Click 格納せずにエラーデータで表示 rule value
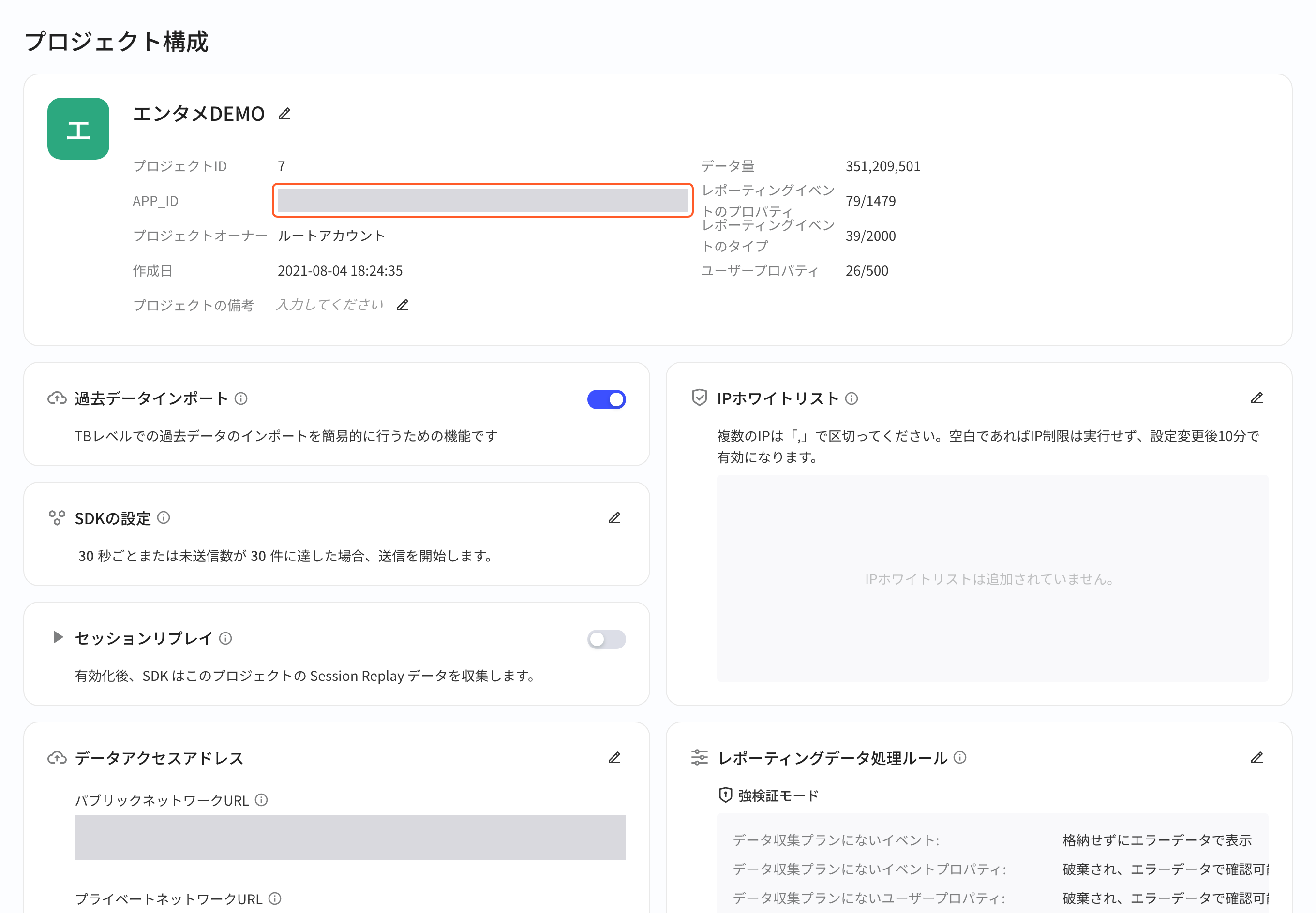The image size is (1316, 913). [x=1157, y=840]
